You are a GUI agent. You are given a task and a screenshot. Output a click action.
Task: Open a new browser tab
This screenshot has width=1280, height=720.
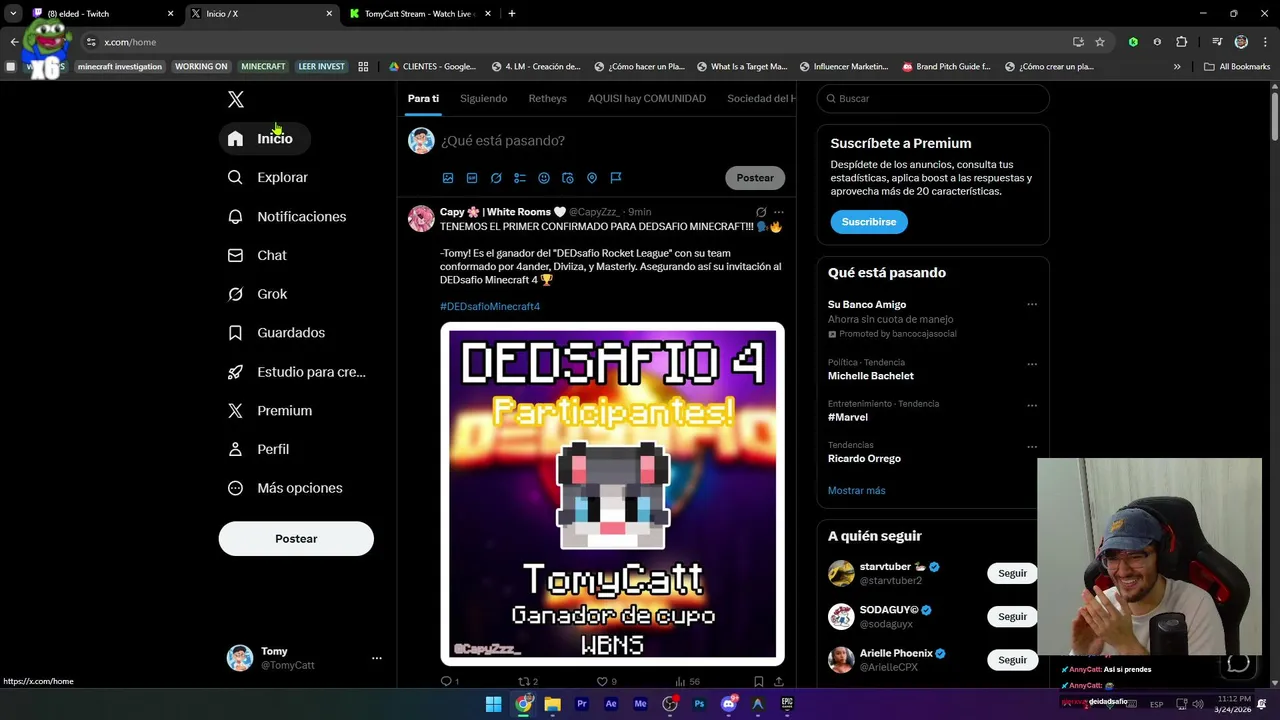point(512,14)
